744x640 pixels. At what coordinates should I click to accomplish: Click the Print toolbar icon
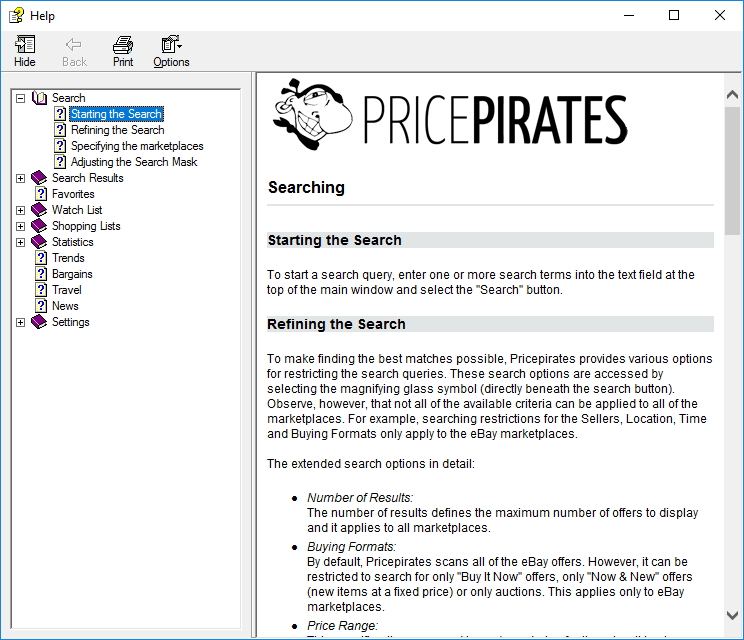[x=123, y=45]
